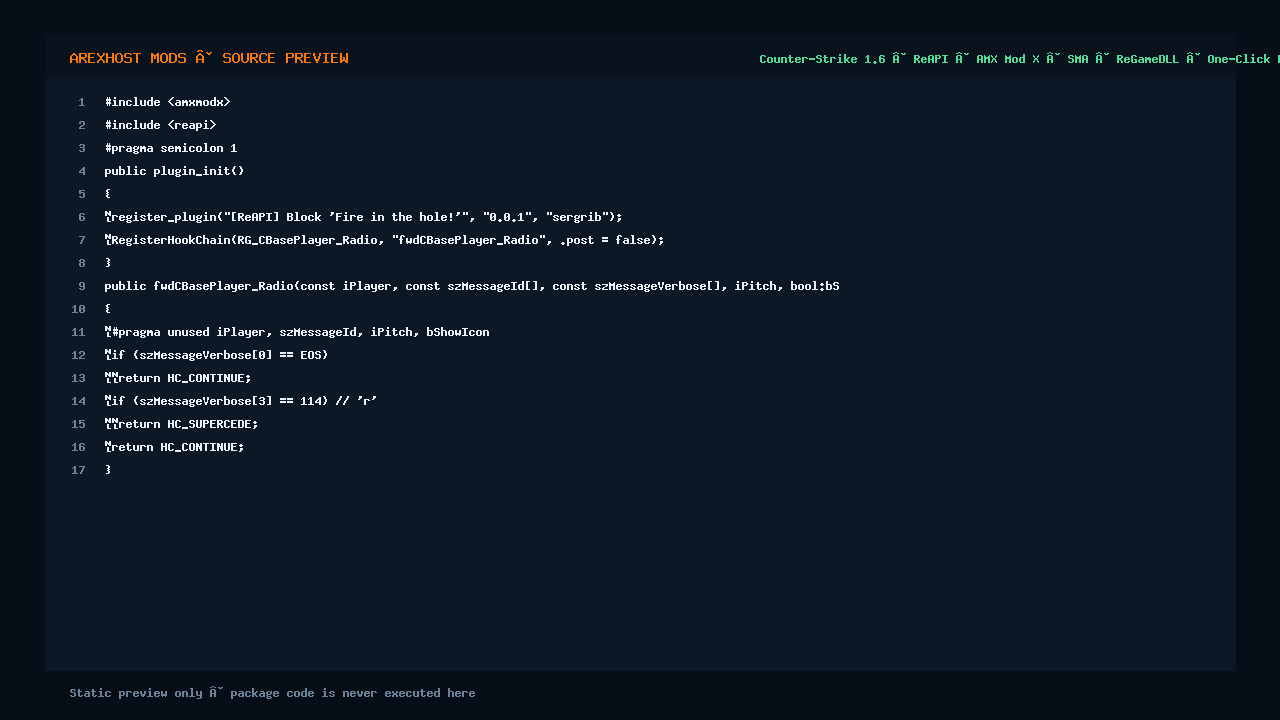The width and height of the screenshot is (1280, 720).
Task: Click line number 6 in the gutter
Action: click(x=82, y=217)
